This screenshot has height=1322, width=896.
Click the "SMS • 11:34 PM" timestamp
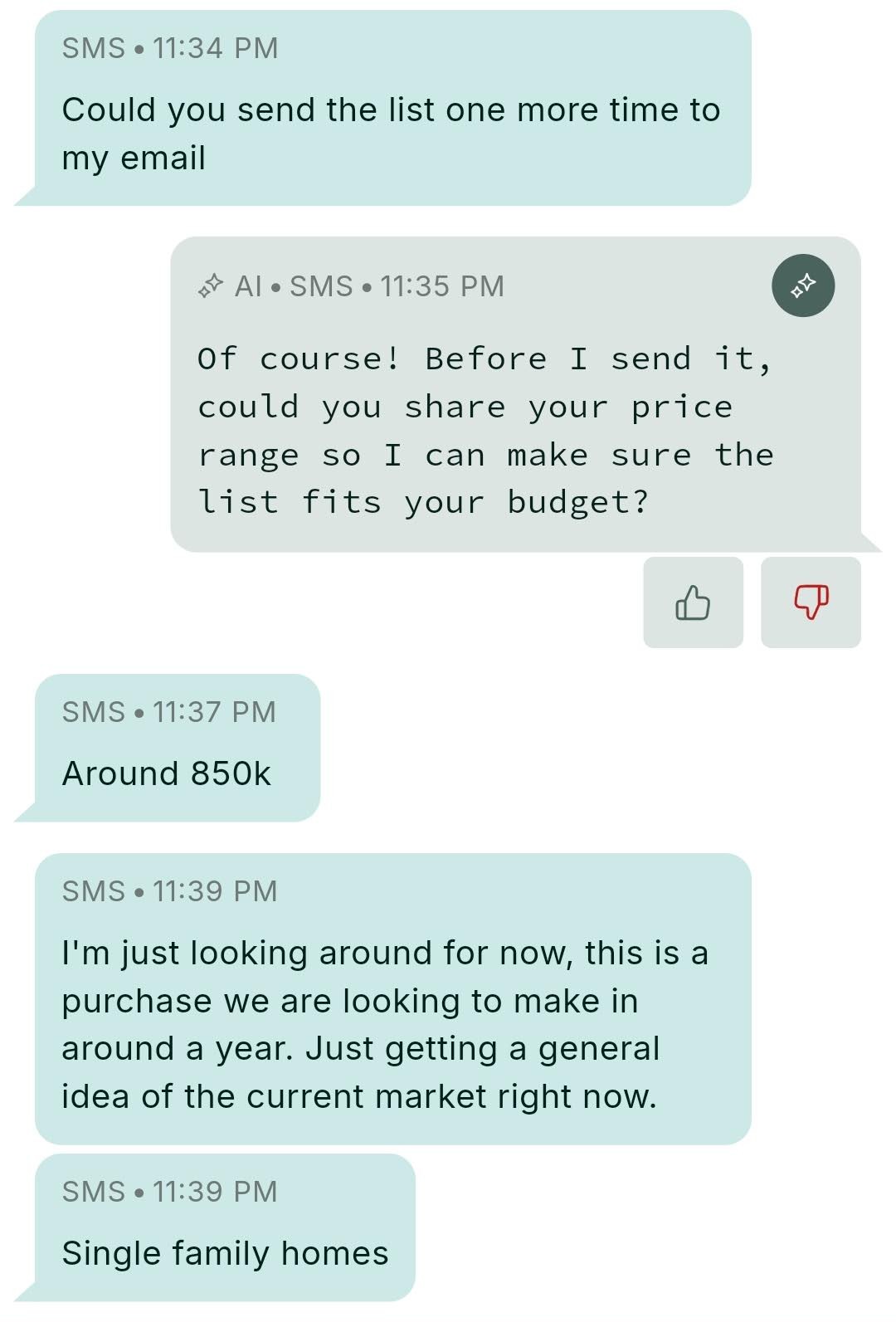pyautogui.click(x=170, y=48)
